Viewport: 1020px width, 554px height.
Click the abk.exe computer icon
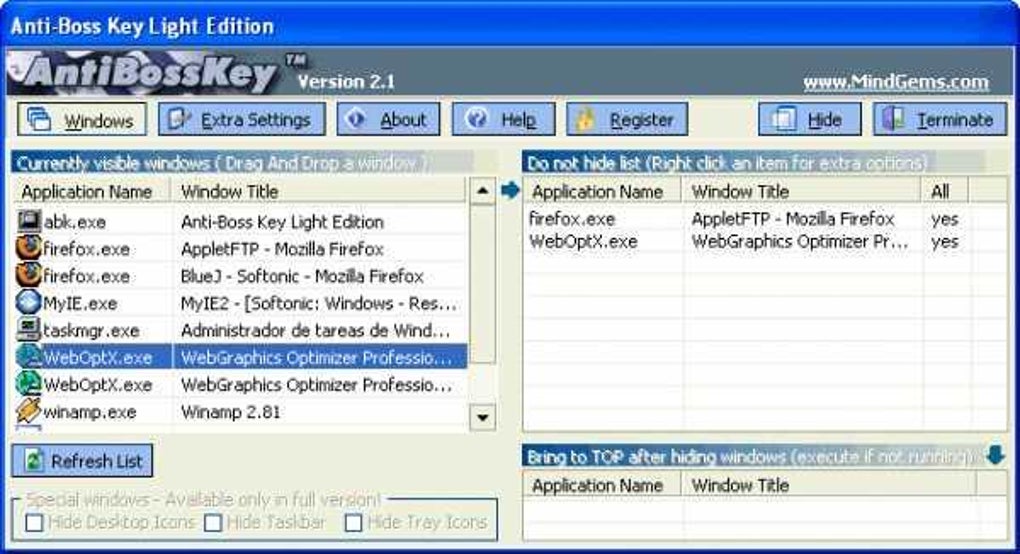tap(28, 221)
